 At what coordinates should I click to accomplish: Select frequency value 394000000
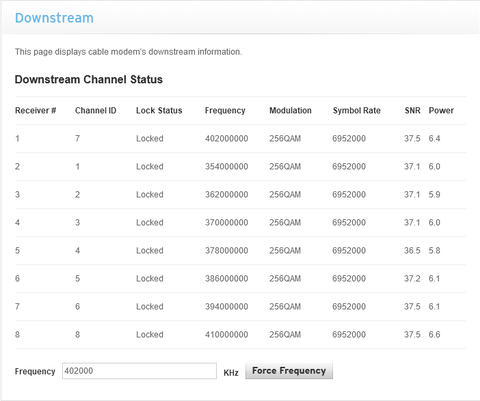pos(226,306)
